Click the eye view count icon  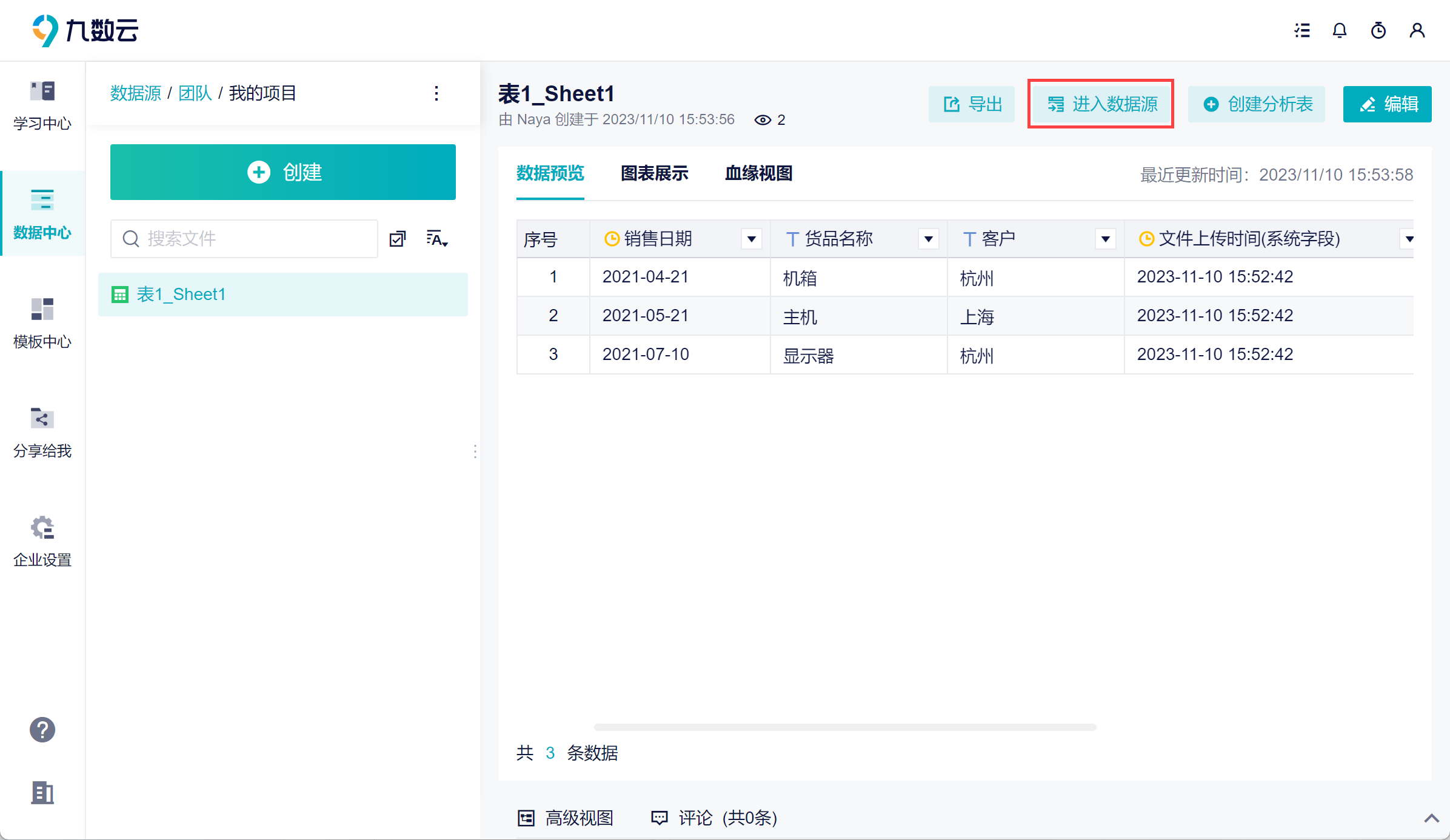[x=763, y=120]
